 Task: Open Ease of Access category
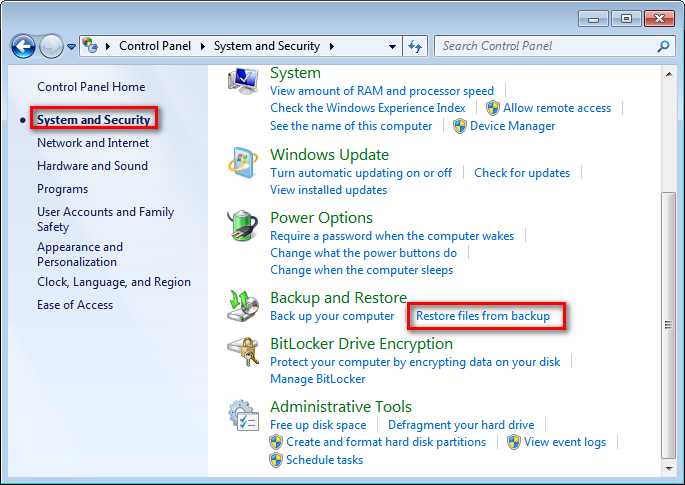click(x=75, y=305)
